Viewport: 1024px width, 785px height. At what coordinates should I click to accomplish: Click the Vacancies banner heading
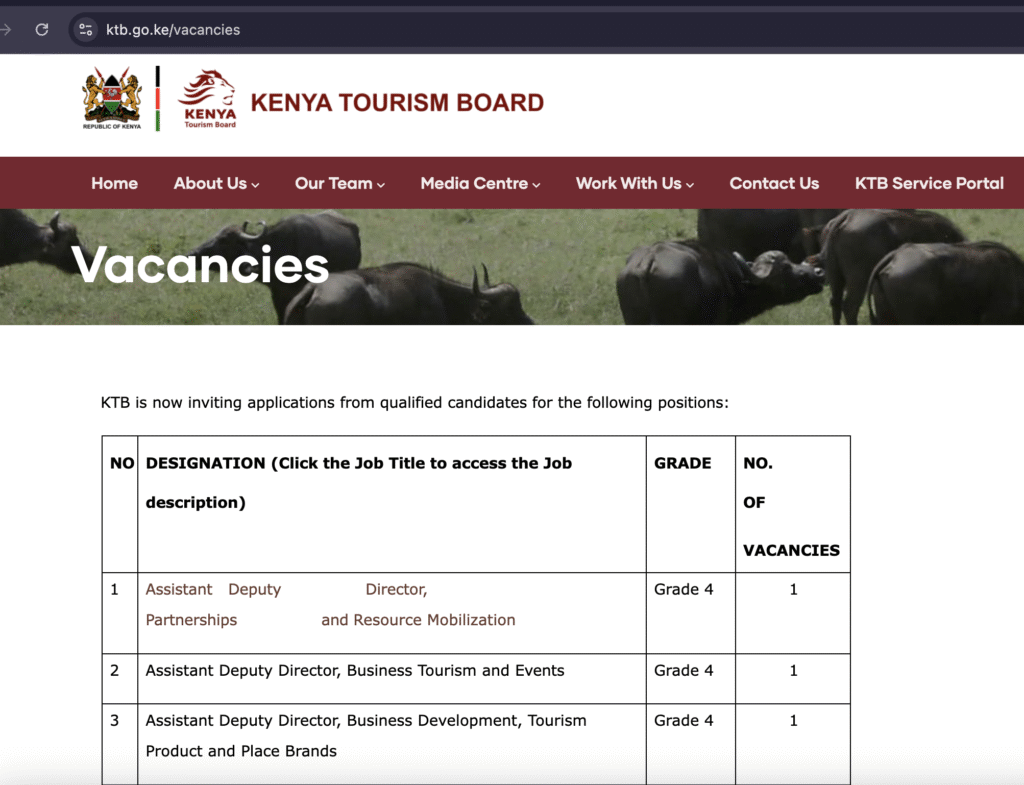200,265
